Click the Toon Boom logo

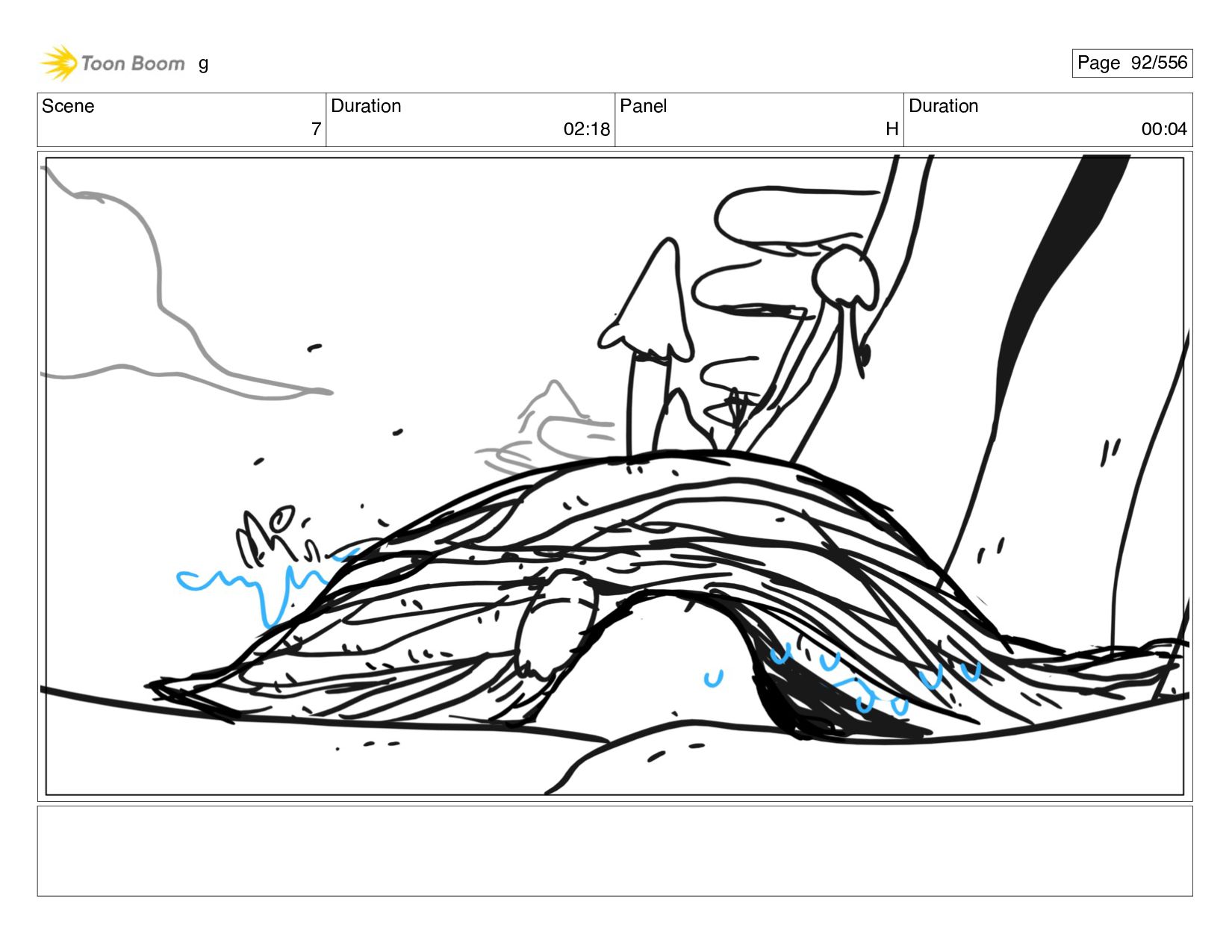click(x=112, y=63)
